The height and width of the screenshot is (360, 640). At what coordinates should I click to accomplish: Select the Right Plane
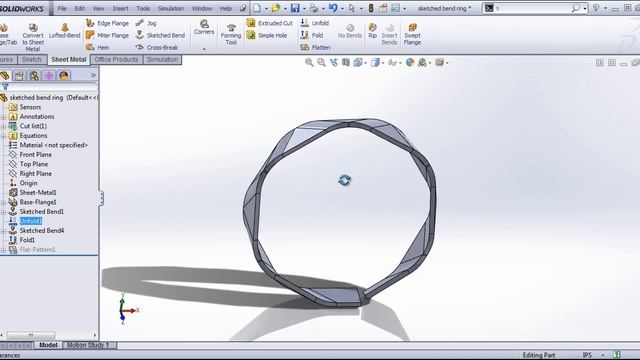[36, 173]
